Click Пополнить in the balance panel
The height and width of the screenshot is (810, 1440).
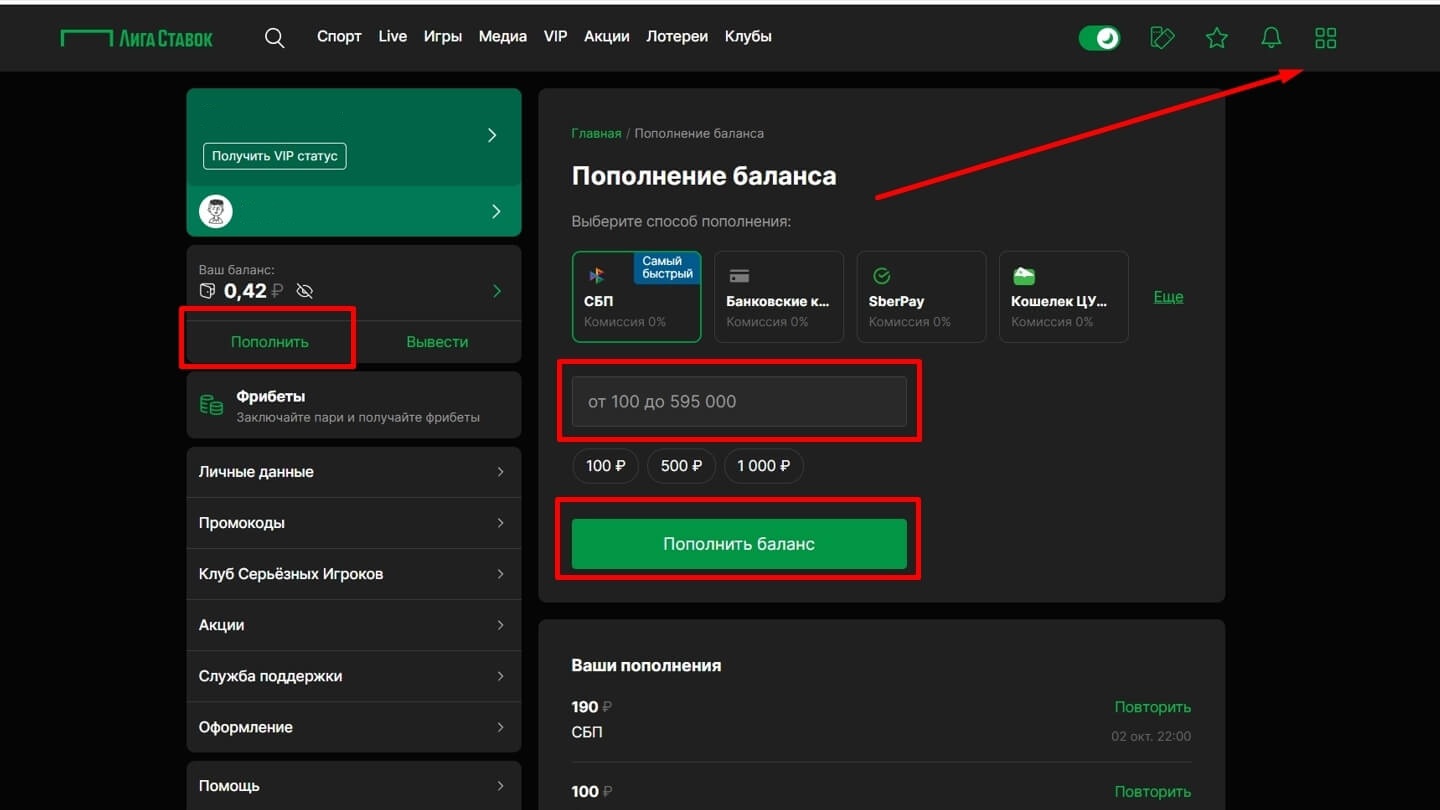[270, 342]
